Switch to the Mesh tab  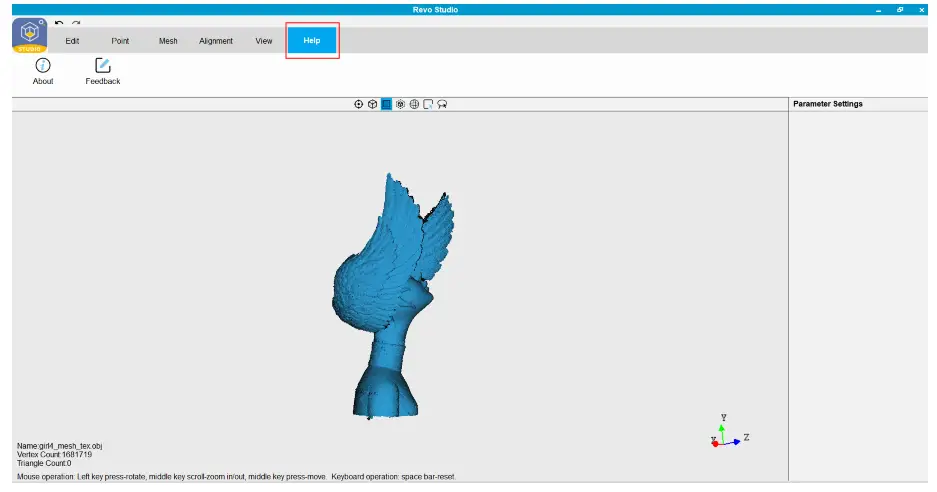[168, 41]
